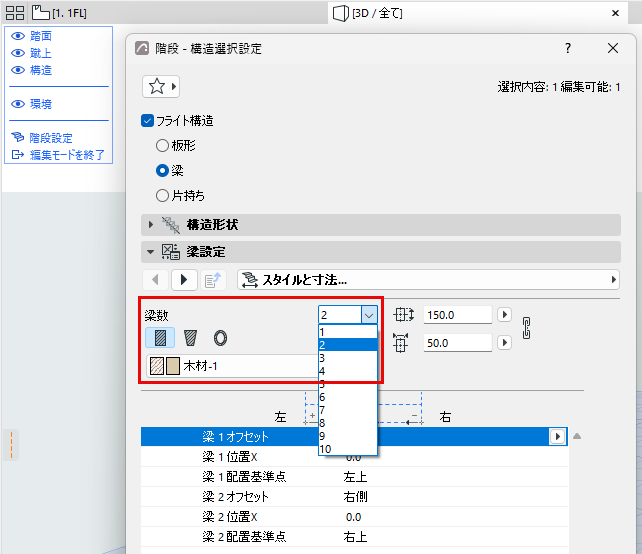Open arrow next to the 150.0 field
The width and height of the screenshot is (642, 554).
point(504,315)
